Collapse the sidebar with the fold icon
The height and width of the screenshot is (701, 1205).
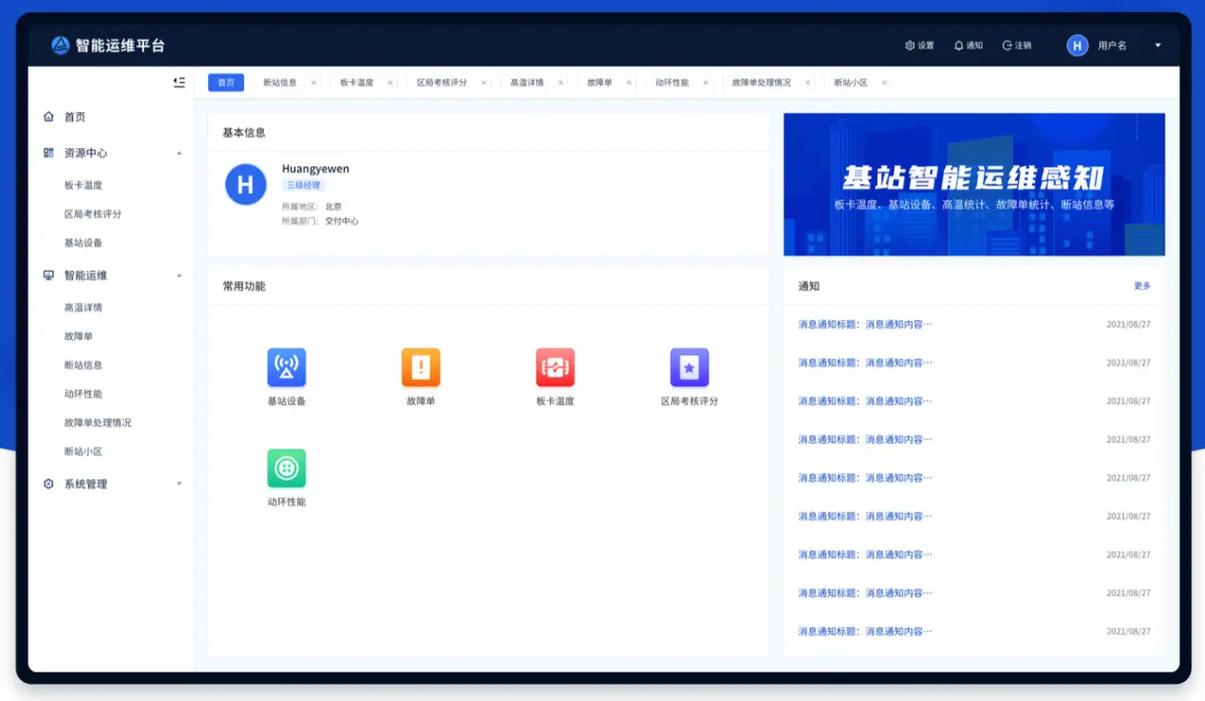click(x=179, y=82)
